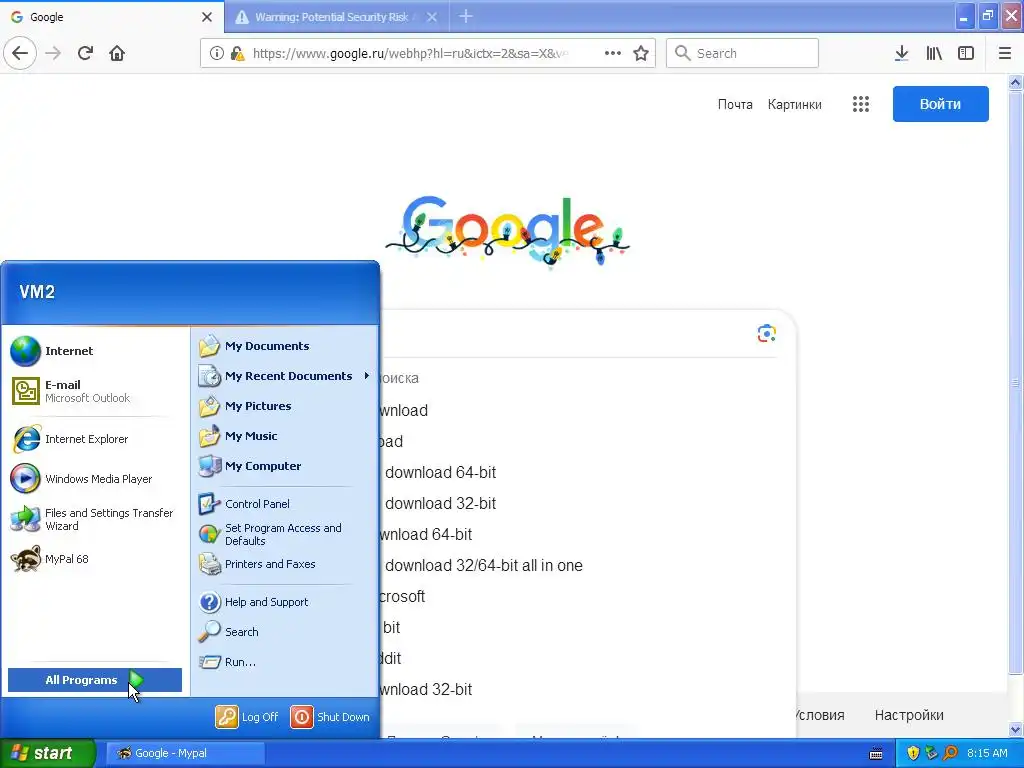Image resolution: width=1024 pixels, height=768 pixels.
Task: Close the Security Risk warning tab
Action: pyautogui.click(x=432, y=17)
